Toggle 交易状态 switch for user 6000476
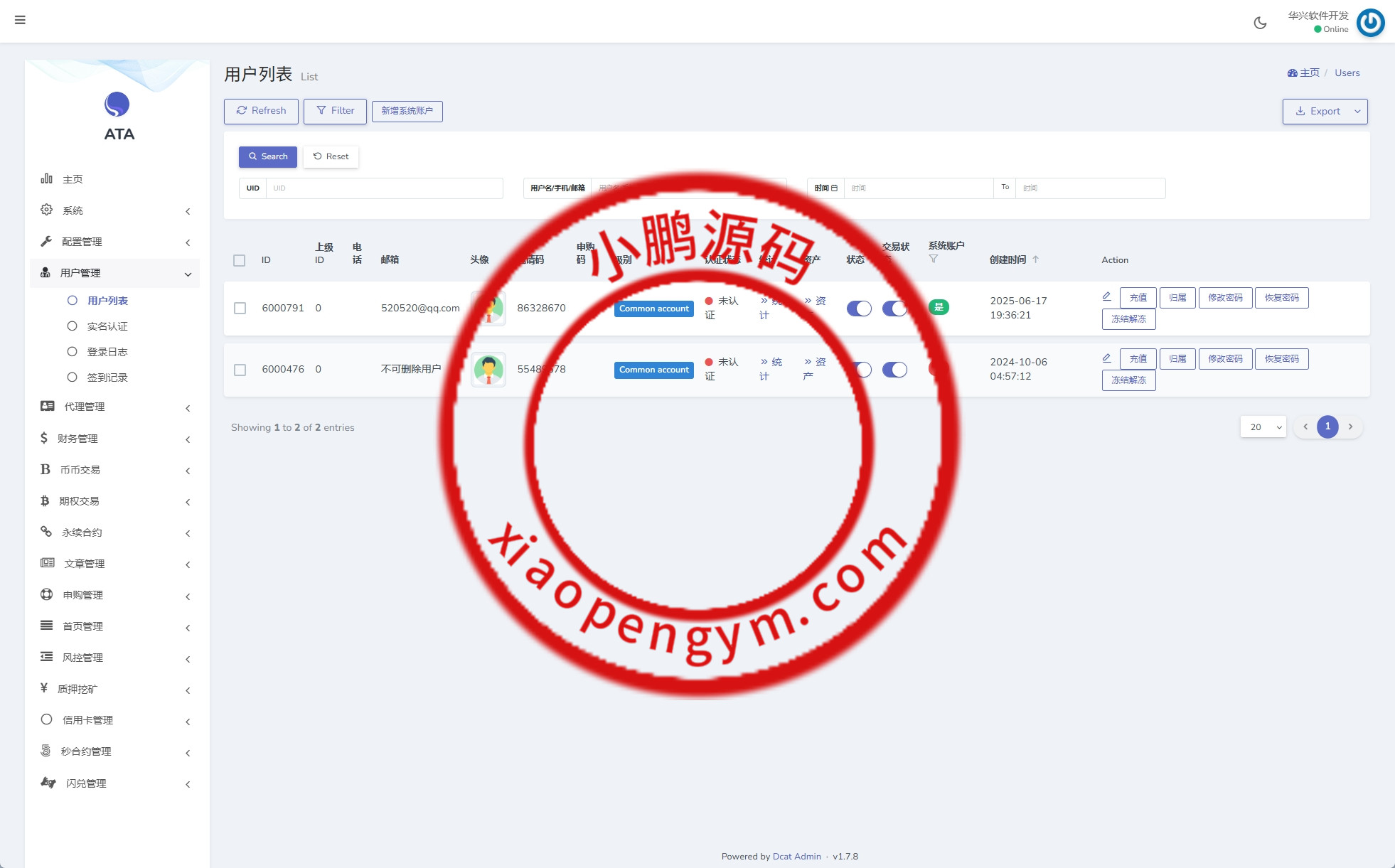1395x868 pixels. [x=894, y=370]
